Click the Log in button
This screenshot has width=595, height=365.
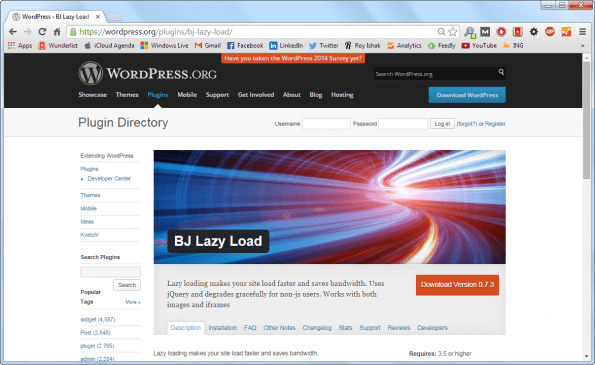(442, 124)
